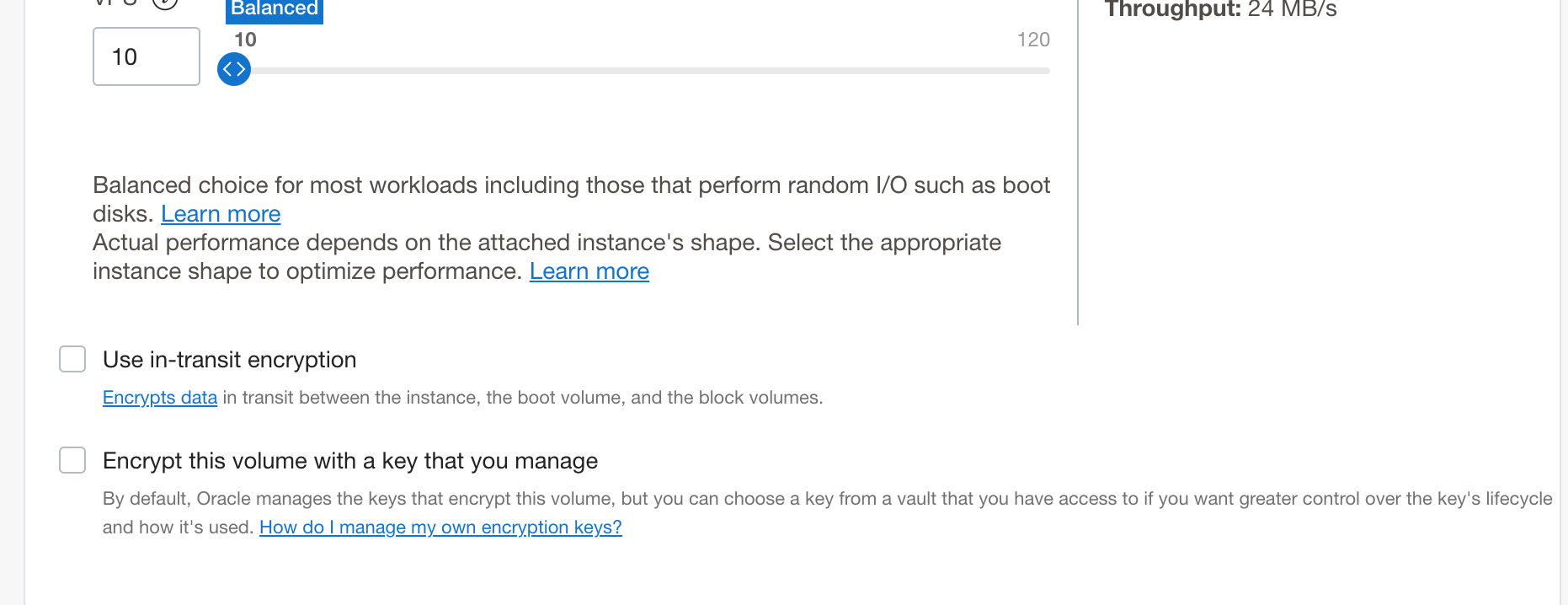
Task: Open the Encrypts data link
Action: [160, 398]
